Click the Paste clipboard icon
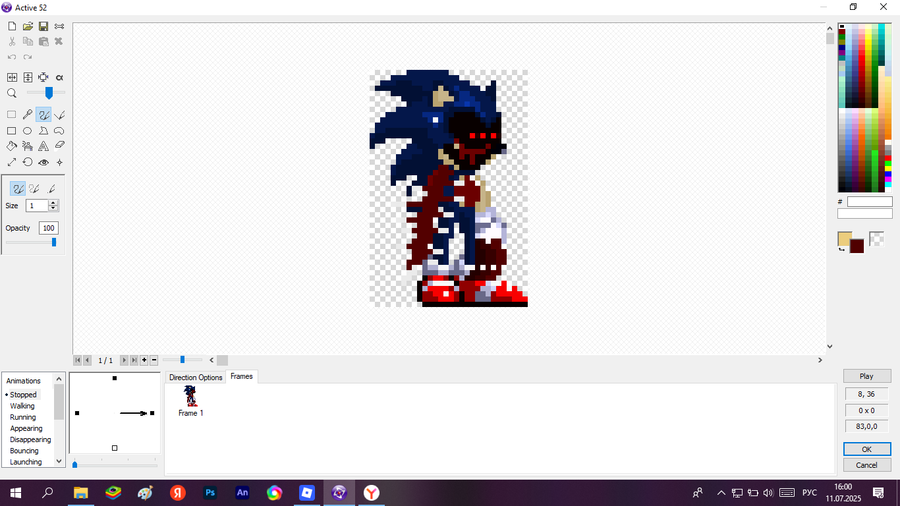 coord(44,41)
